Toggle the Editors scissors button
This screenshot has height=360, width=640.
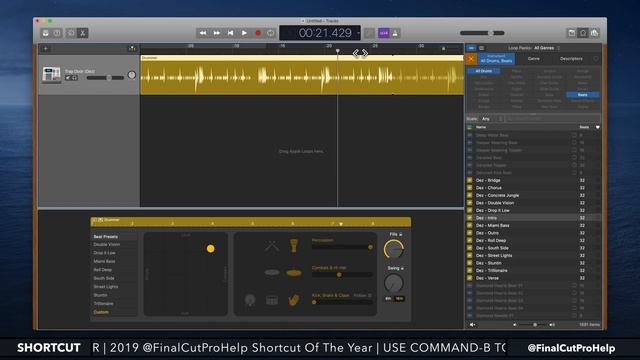tap(82, 33)
